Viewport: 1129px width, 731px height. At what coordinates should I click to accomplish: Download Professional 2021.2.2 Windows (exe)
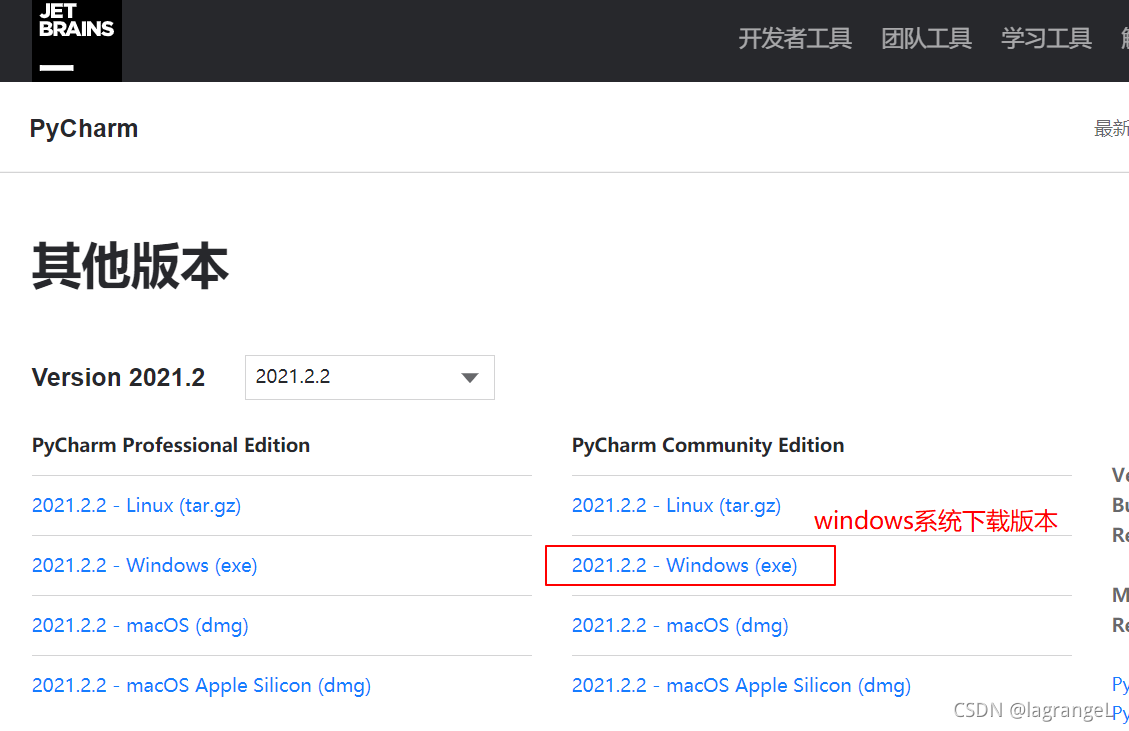(145, 565)
